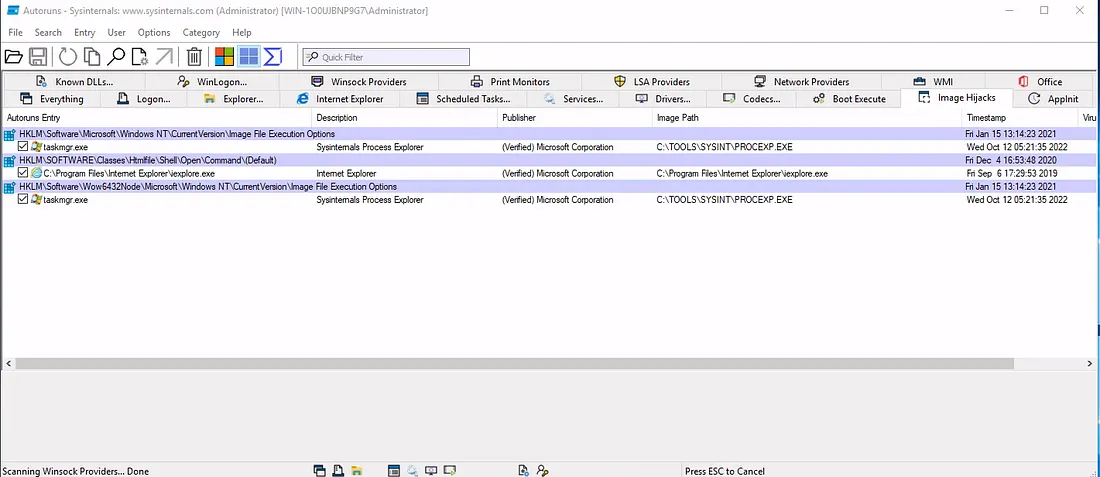Open the Category menu

[201, 33]
